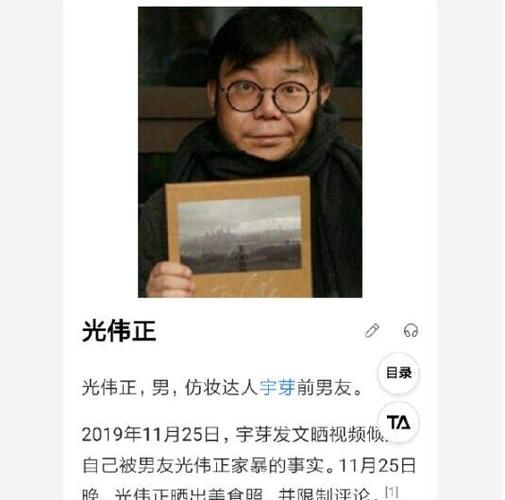Click the 光伟正 entry title heading

point(119,331)
